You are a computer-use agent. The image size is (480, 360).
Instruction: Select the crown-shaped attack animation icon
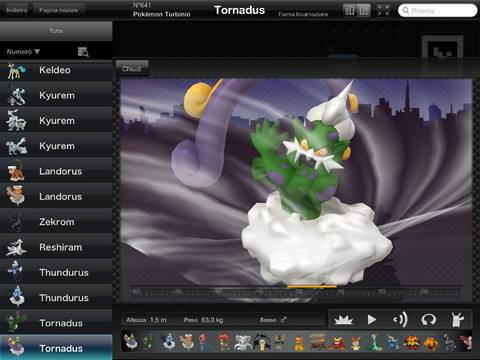tap(343, 320)
